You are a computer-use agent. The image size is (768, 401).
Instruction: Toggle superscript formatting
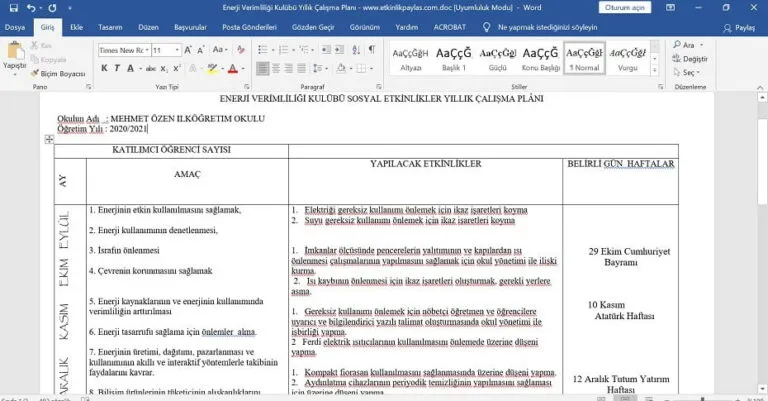tap(177, 69)
